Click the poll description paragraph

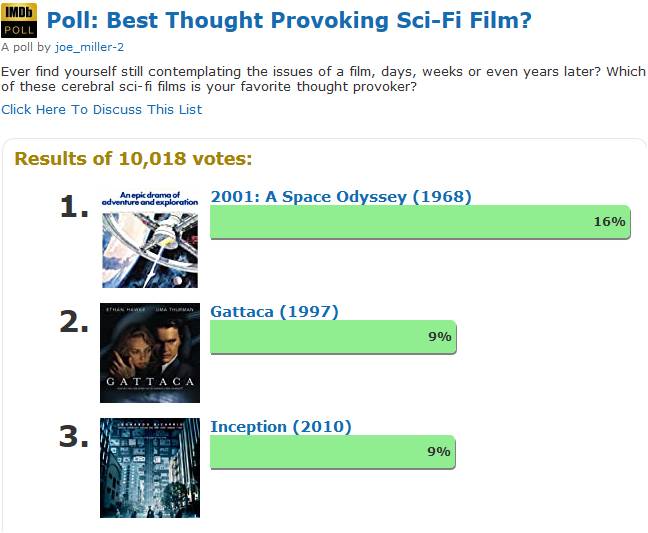click(320, 79)
